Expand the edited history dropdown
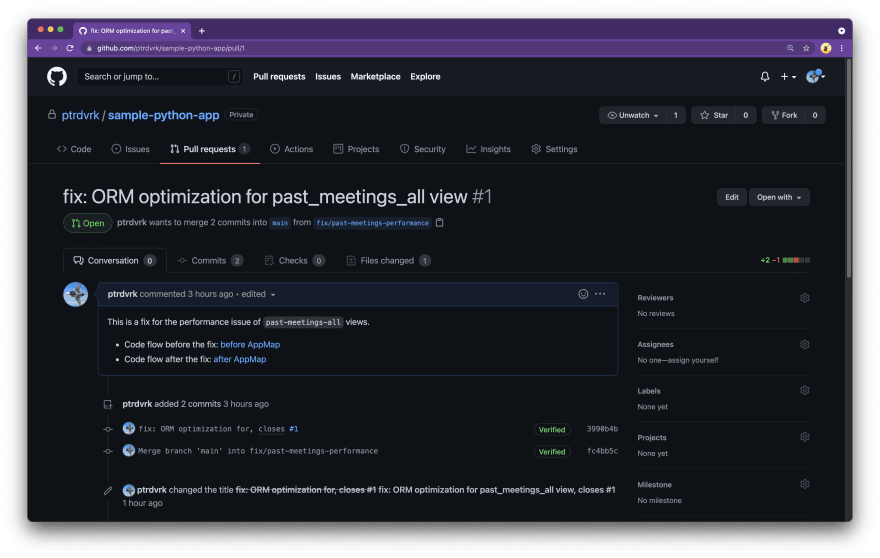This screenshot has width=880, height=558. click(258, 295)
